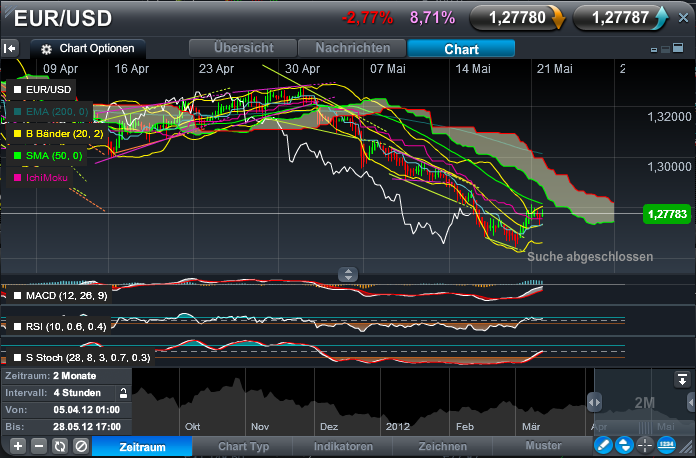The height and width of the screenshot is (458, 696).
Task: Toggle the interval lock icon
Action: [123, 393]
